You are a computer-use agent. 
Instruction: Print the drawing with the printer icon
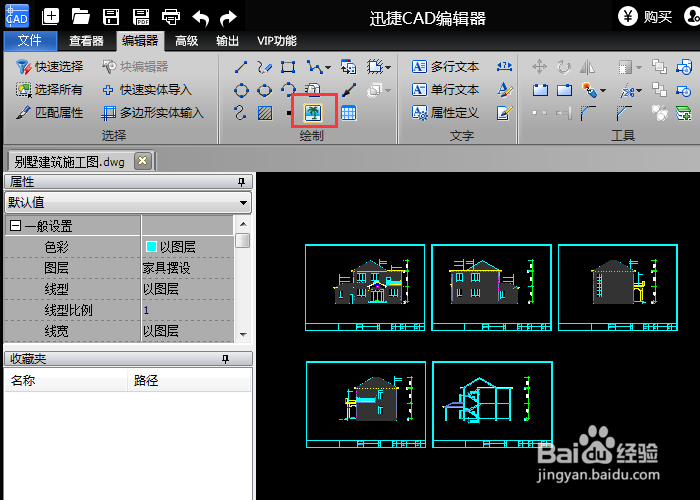[x=171, y=17]
